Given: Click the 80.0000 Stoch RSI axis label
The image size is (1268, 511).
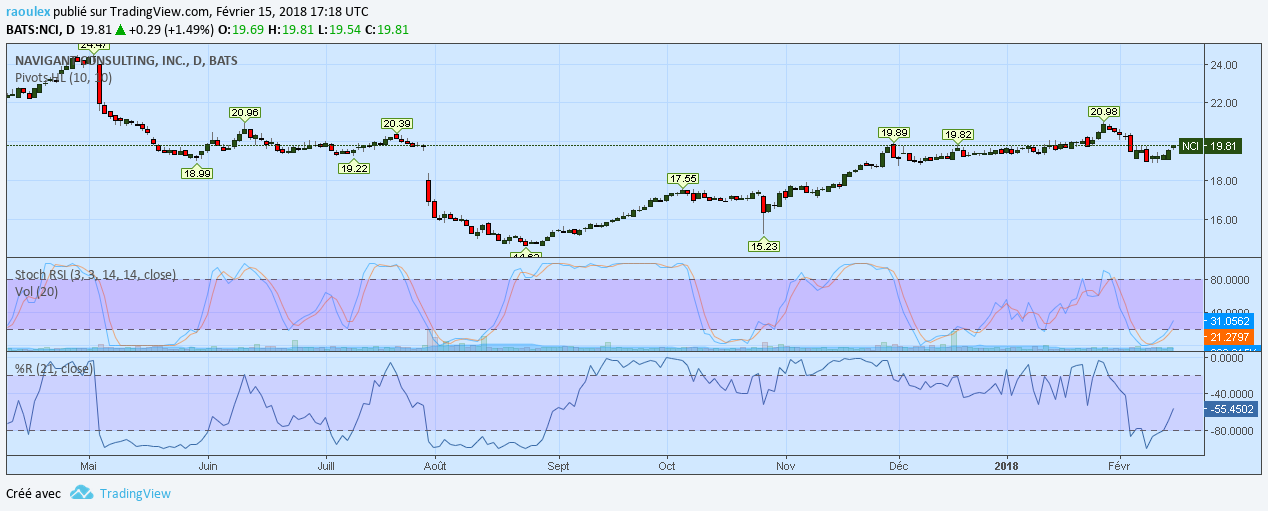Looking at the screenshot, I should coord(1230,281).
